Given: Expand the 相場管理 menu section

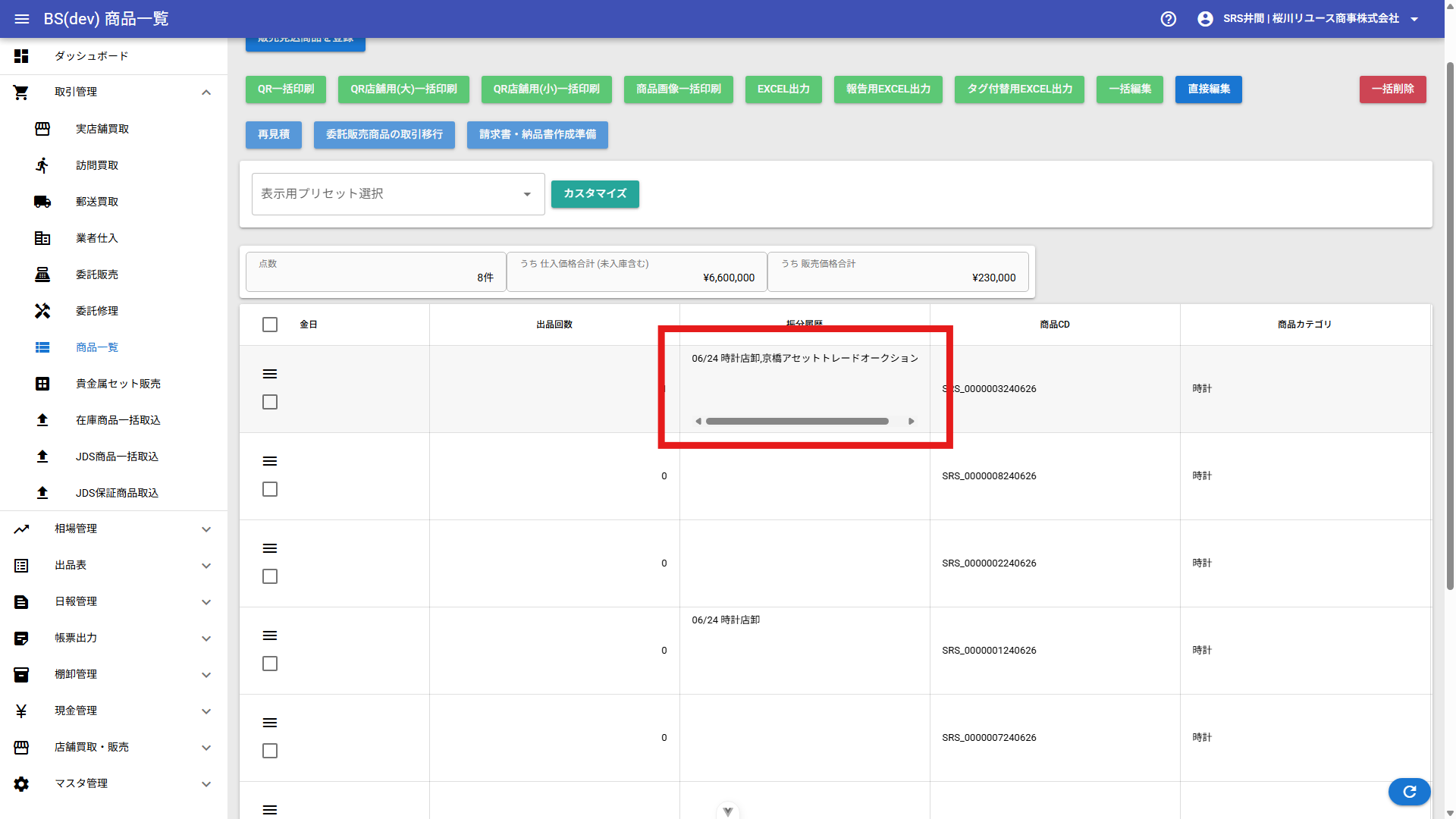Looking at the screenshot, I should click(x=206, y=529).
